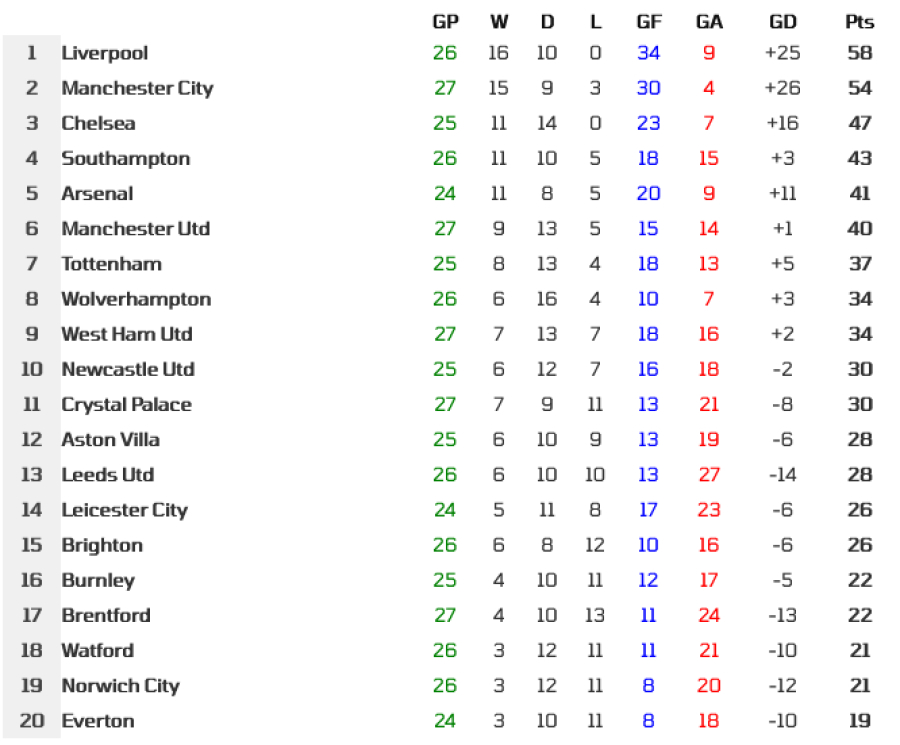Screen dimensions: 900x745
Task: Click the GA column header
Action: click(x=709, y=22)
